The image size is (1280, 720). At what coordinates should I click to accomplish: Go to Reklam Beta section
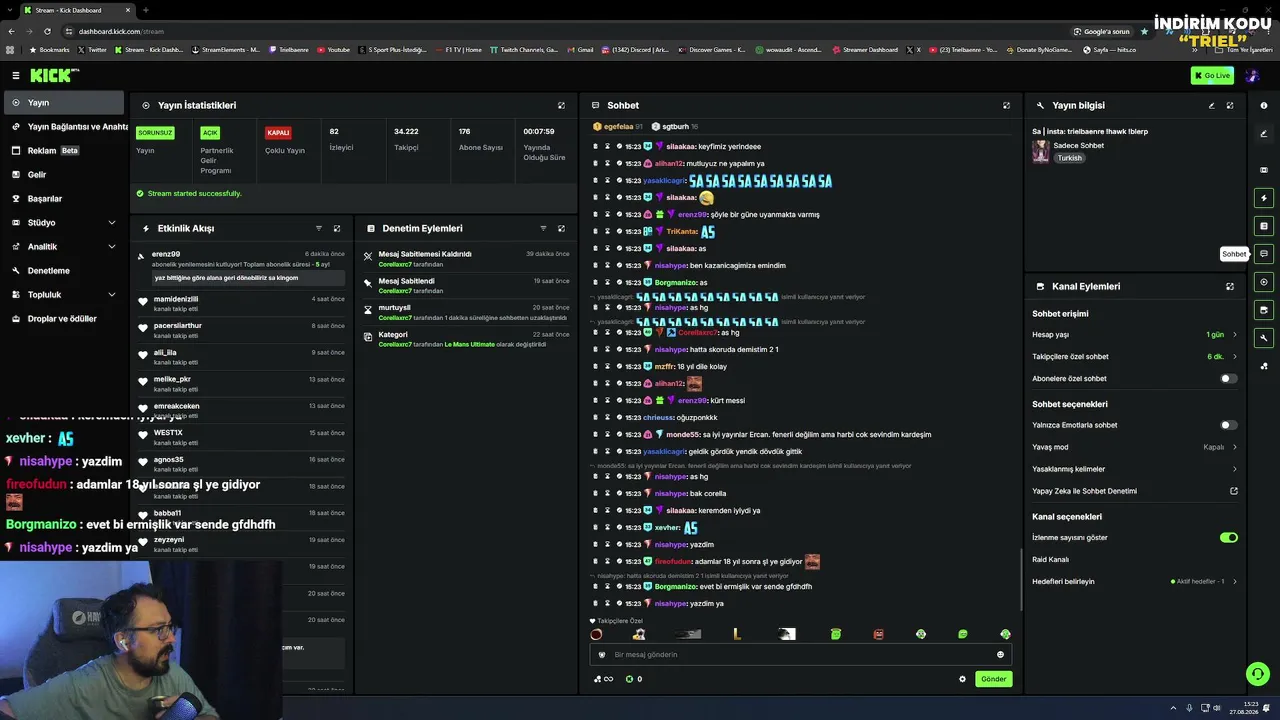pos(64,151)
